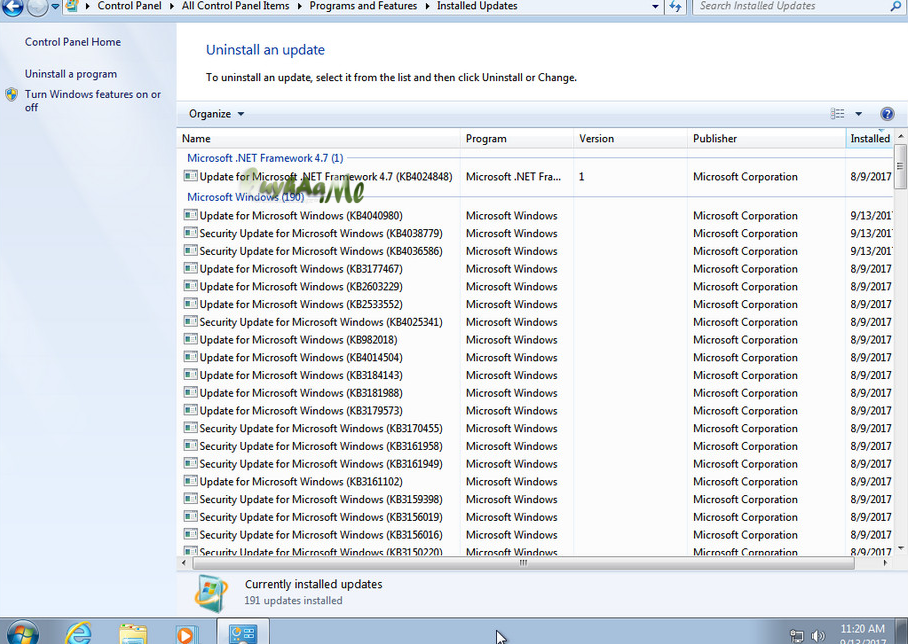Click the search magnifier icon

[895, 6]
